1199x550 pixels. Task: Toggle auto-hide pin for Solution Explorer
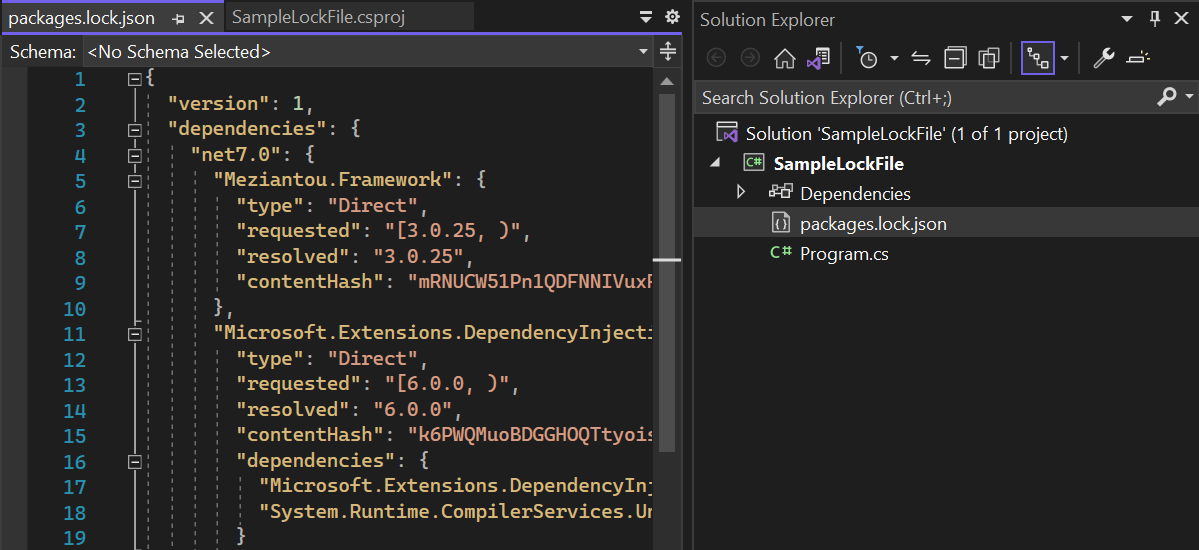tap(1155, 19)
